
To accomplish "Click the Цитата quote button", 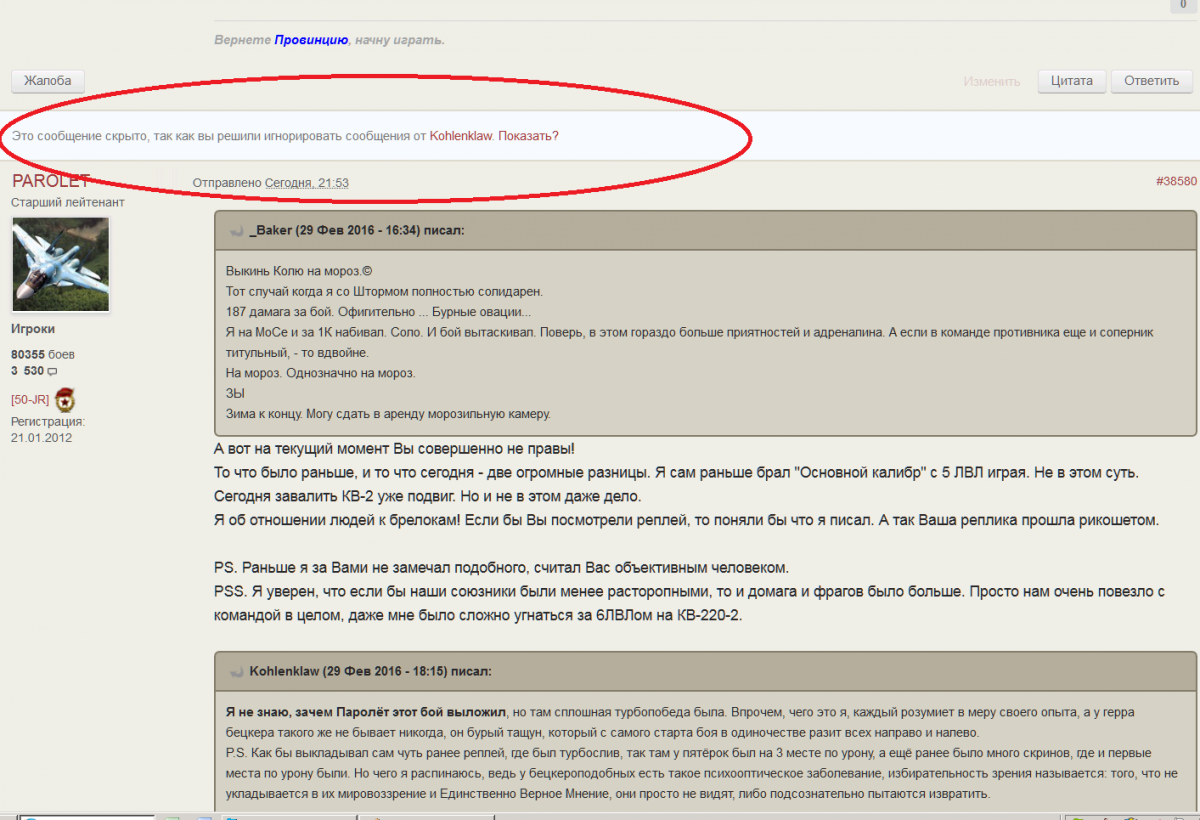I will pyautogui.click(x=1072, y=81).
